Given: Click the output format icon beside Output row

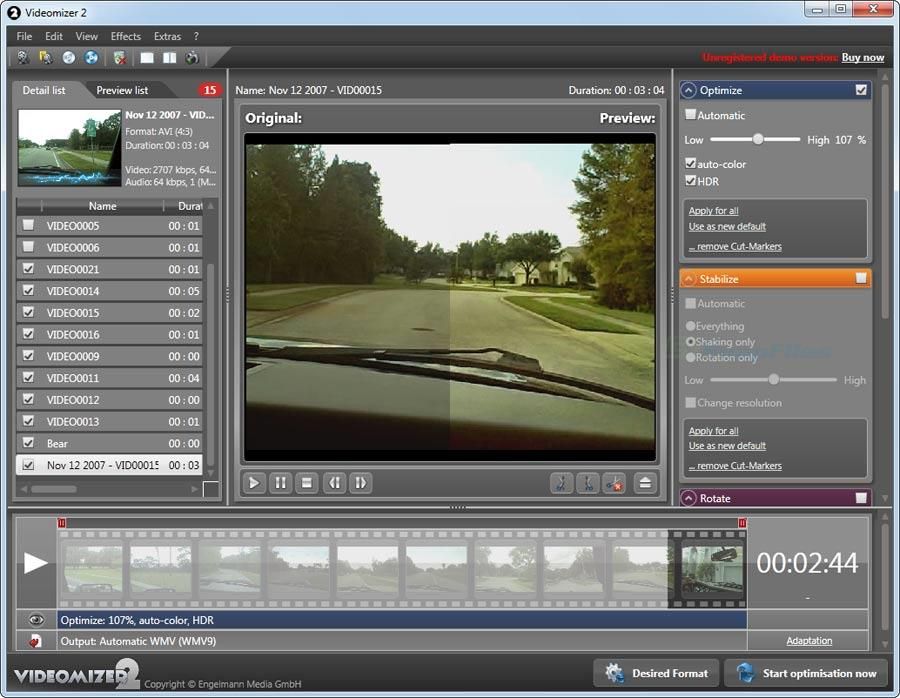Looking at the screenshot, I should 35,641.
